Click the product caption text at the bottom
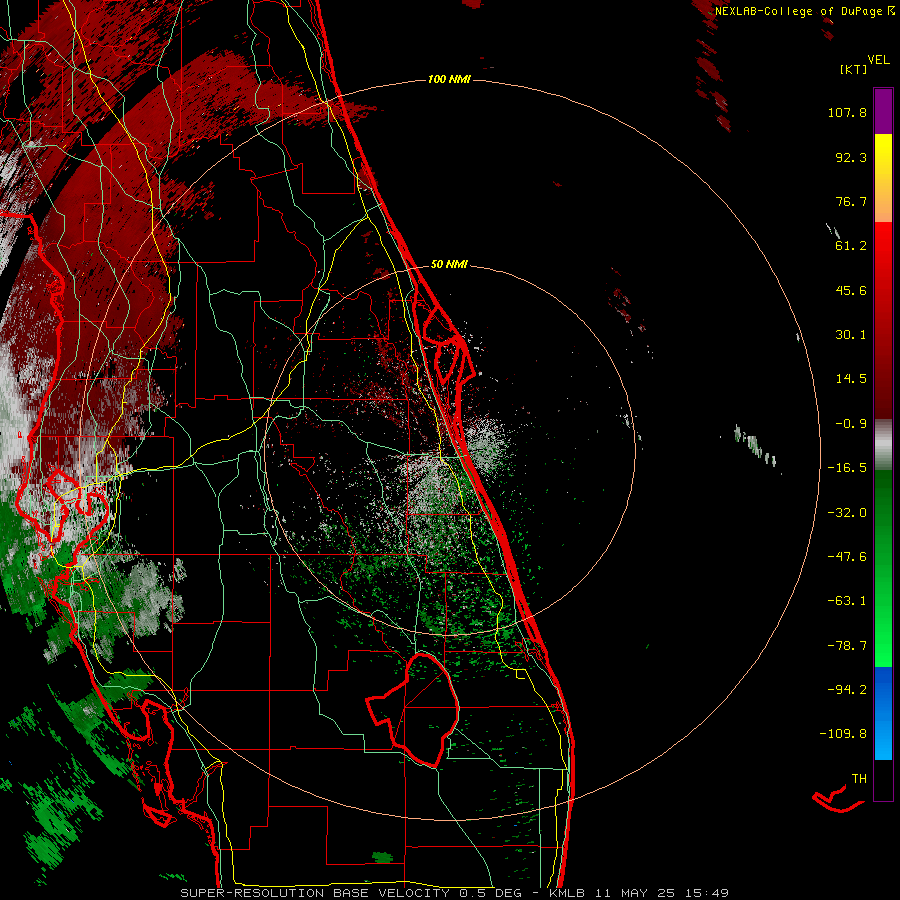Screen dimensions: 900x900 pos(455,893)
